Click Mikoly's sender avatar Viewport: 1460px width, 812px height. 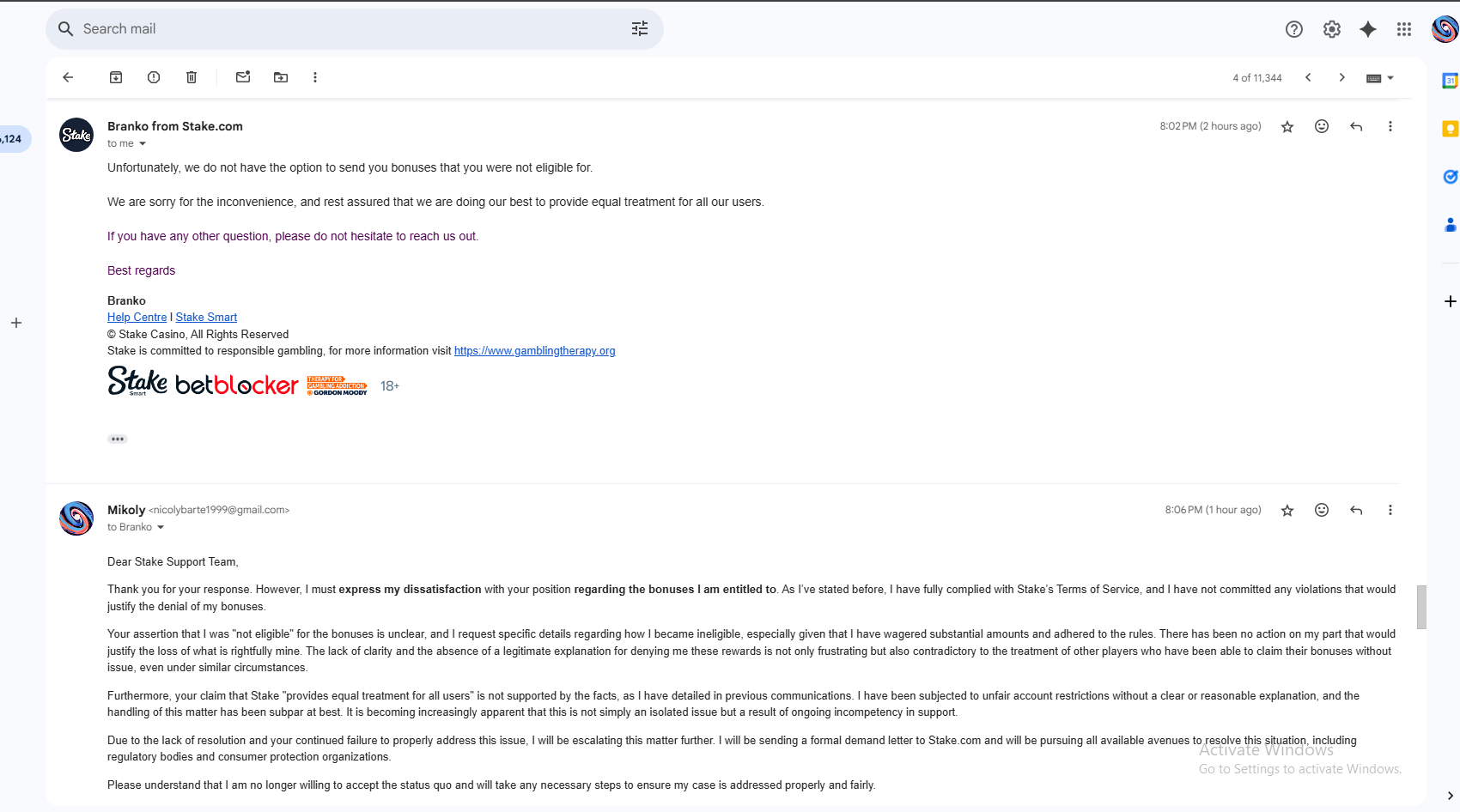[76, 518]
